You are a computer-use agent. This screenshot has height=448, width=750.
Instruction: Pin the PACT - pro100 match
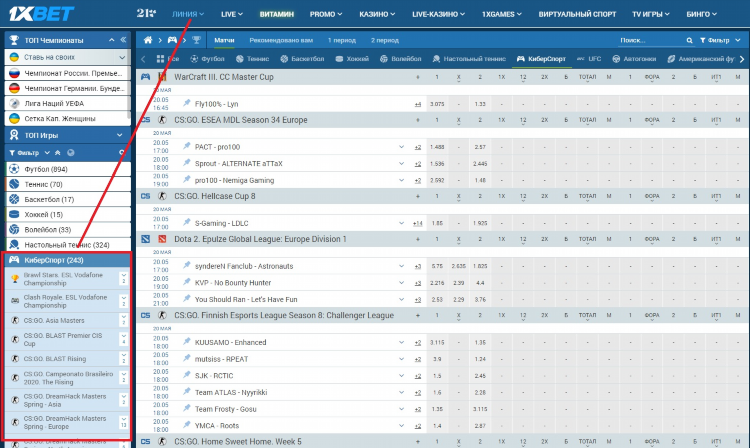click(x=187, y=146)
